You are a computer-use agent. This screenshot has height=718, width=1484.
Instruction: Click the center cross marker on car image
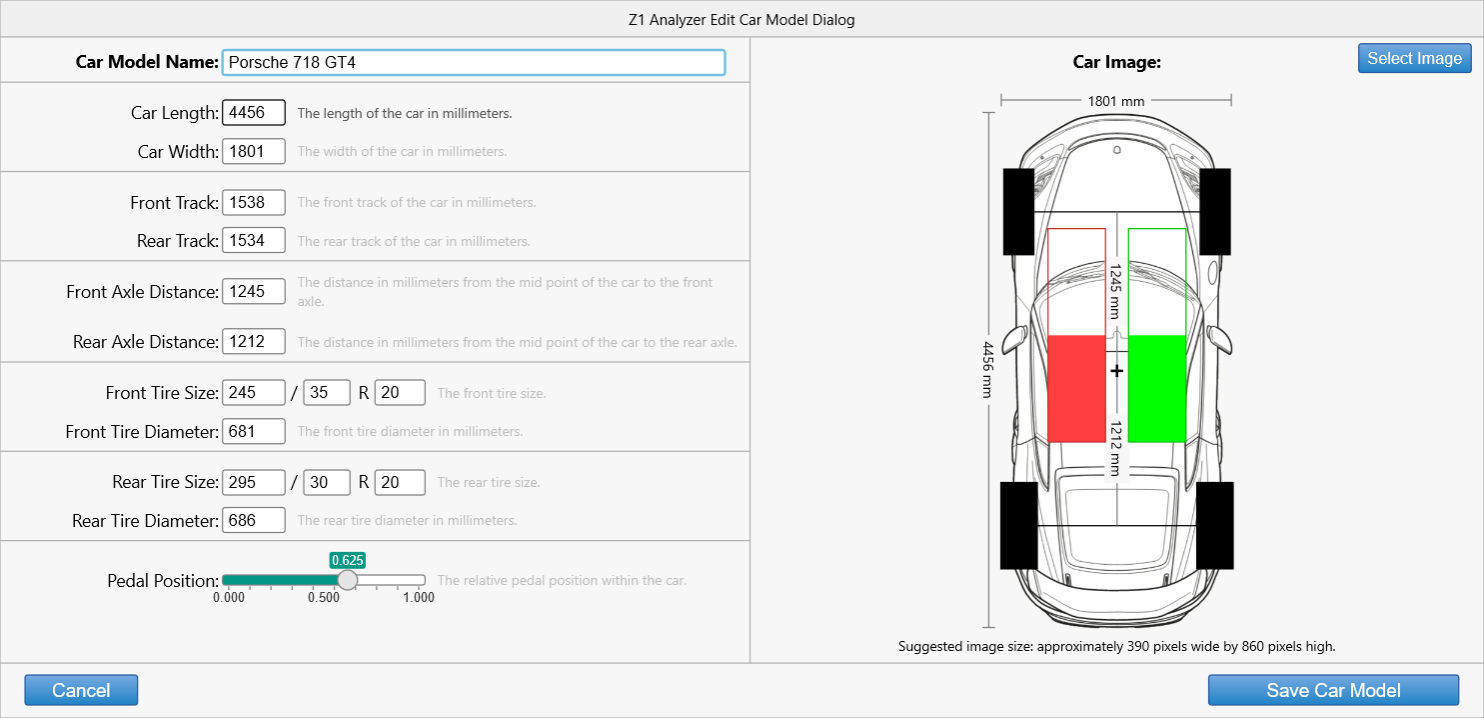click(x=1117, y=370)
